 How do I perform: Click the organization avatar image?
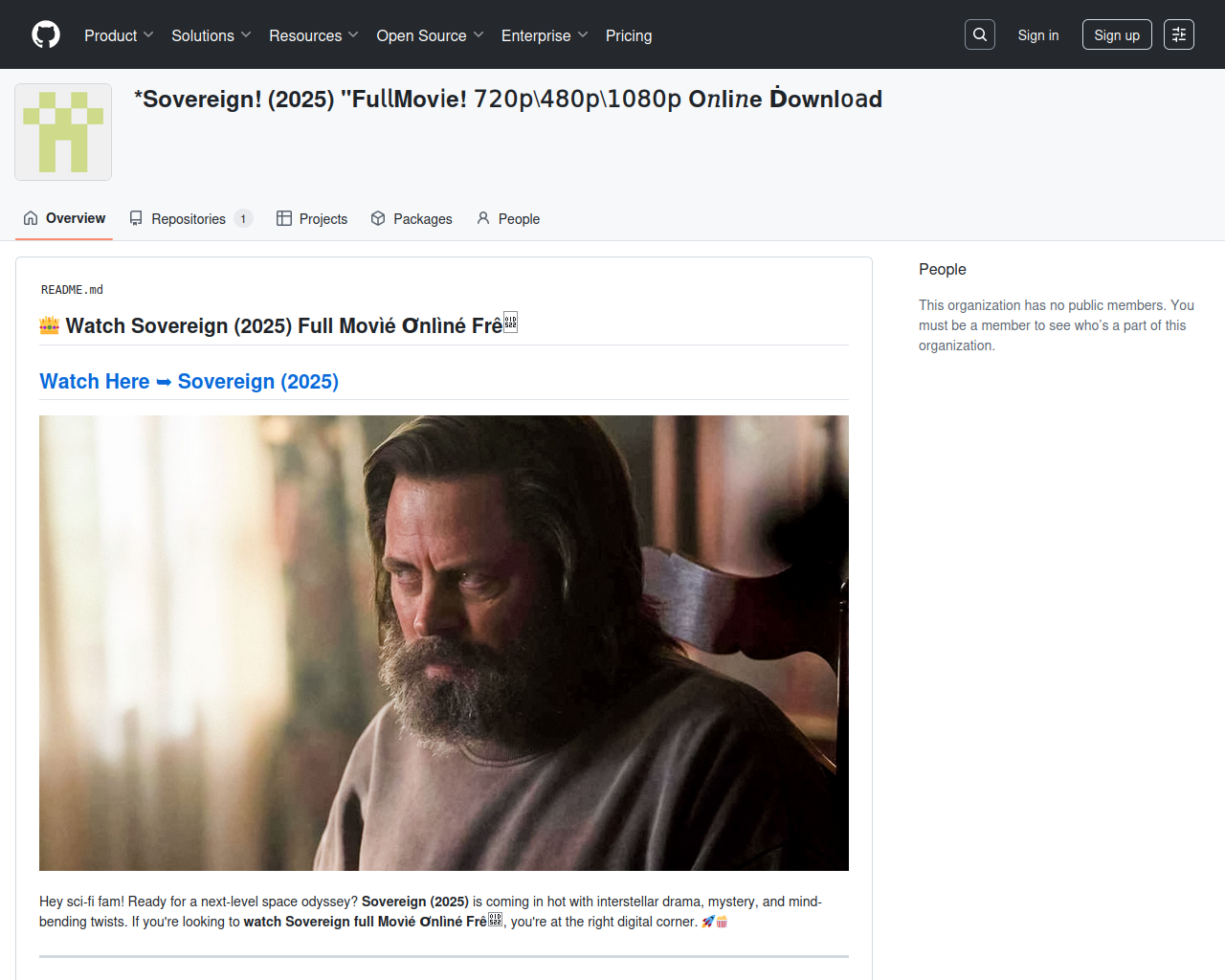(x=63, y=132)
